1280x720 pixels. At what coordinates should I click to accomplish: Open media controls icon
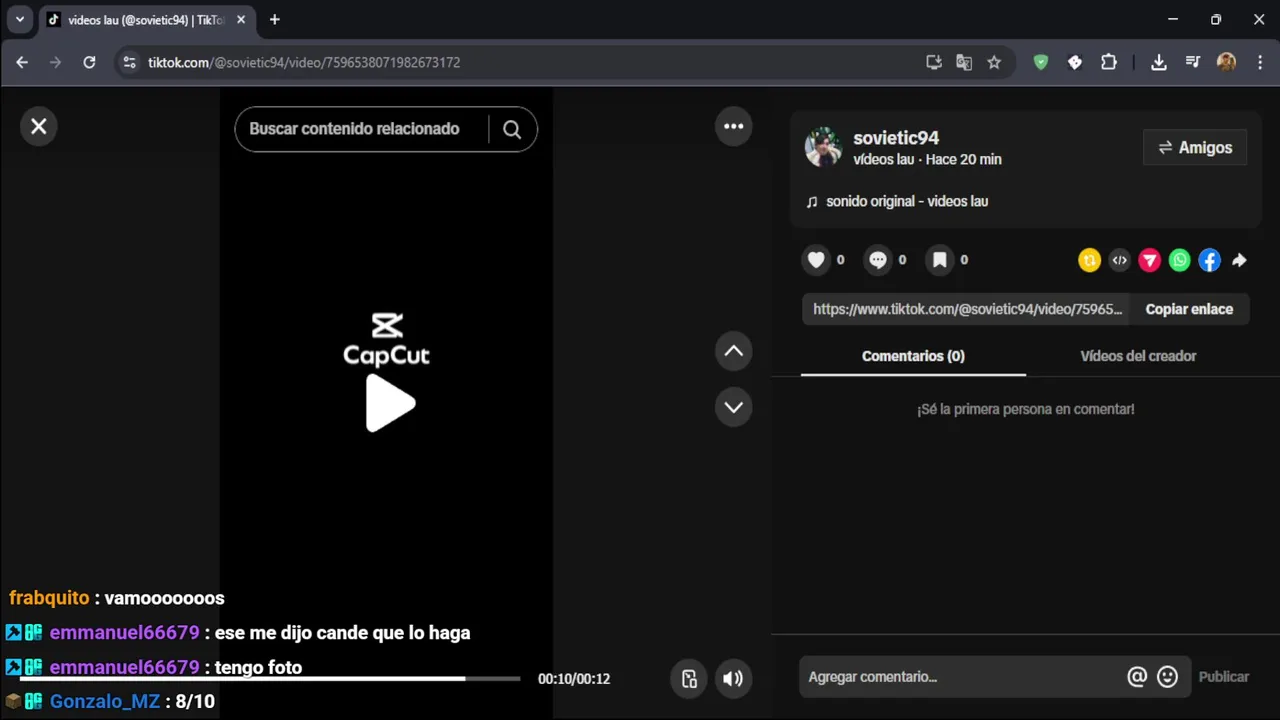(x=1193, y=62)
